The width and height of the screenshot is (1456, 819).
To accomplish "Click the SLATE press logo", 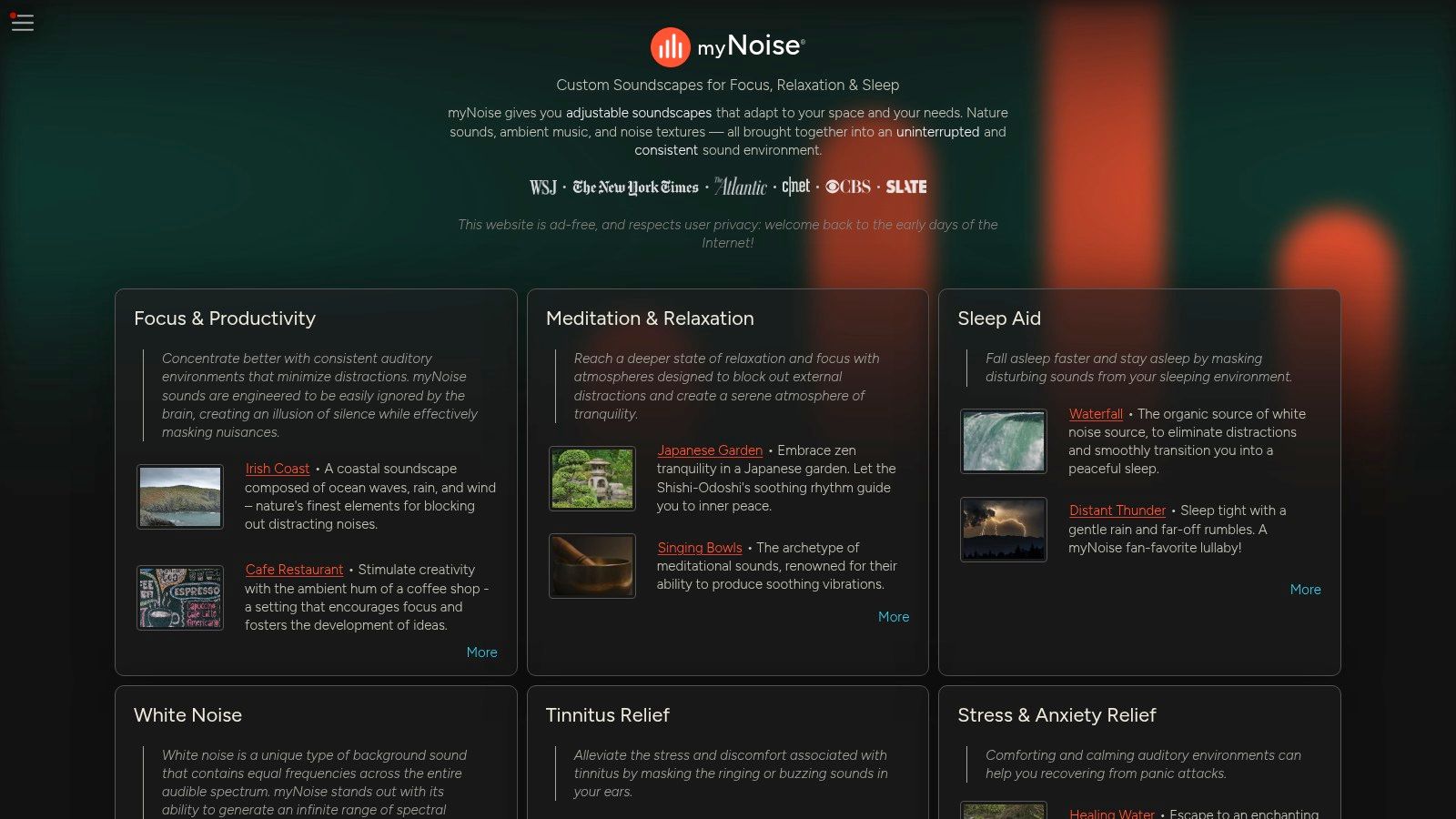I will pos(906,187).
